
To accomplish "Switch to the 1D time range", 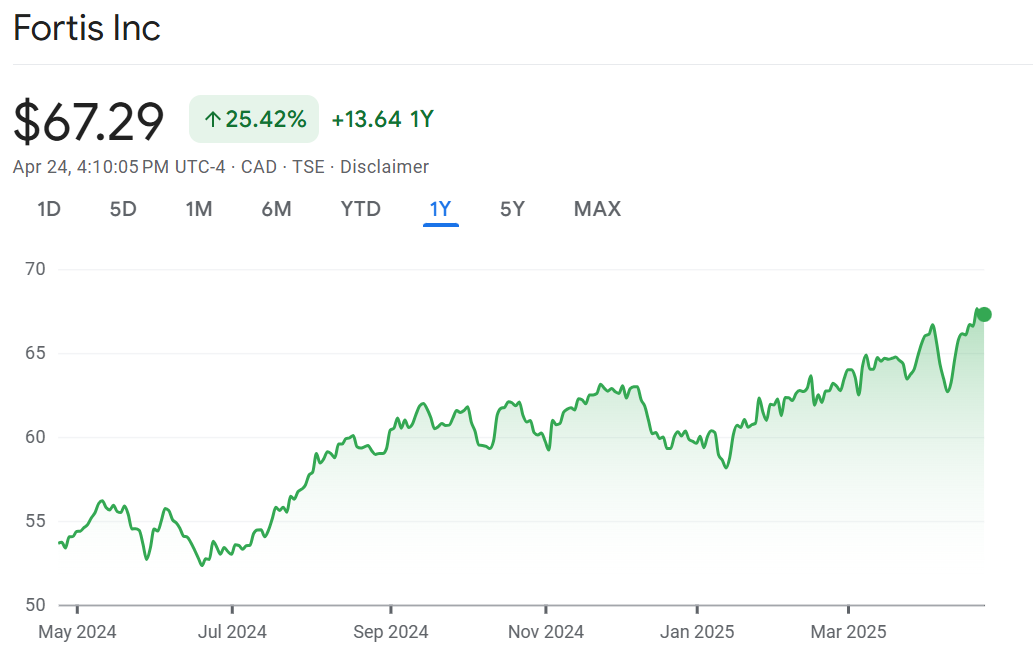I will tap(49, 209).
